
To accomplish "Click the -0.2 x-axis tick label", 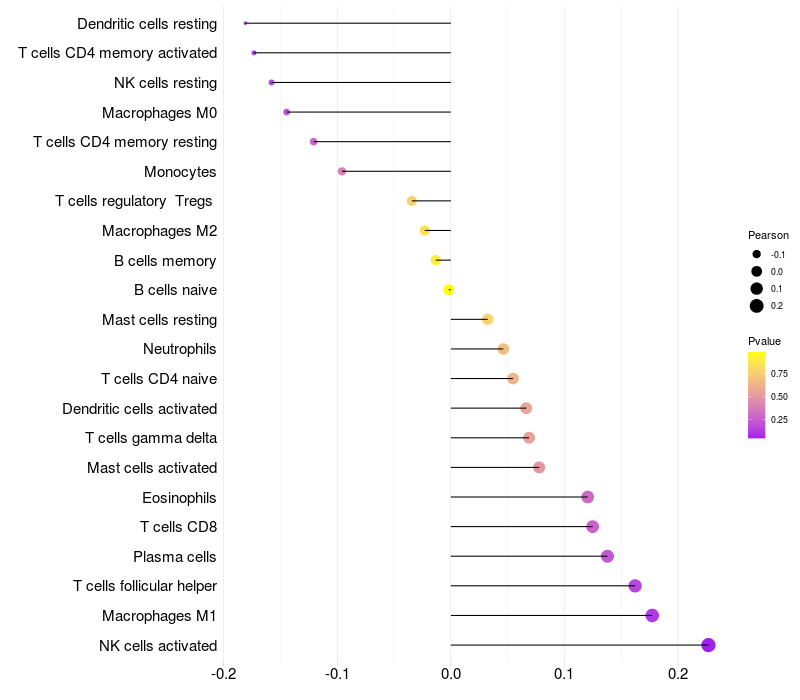I will (223, 673).
